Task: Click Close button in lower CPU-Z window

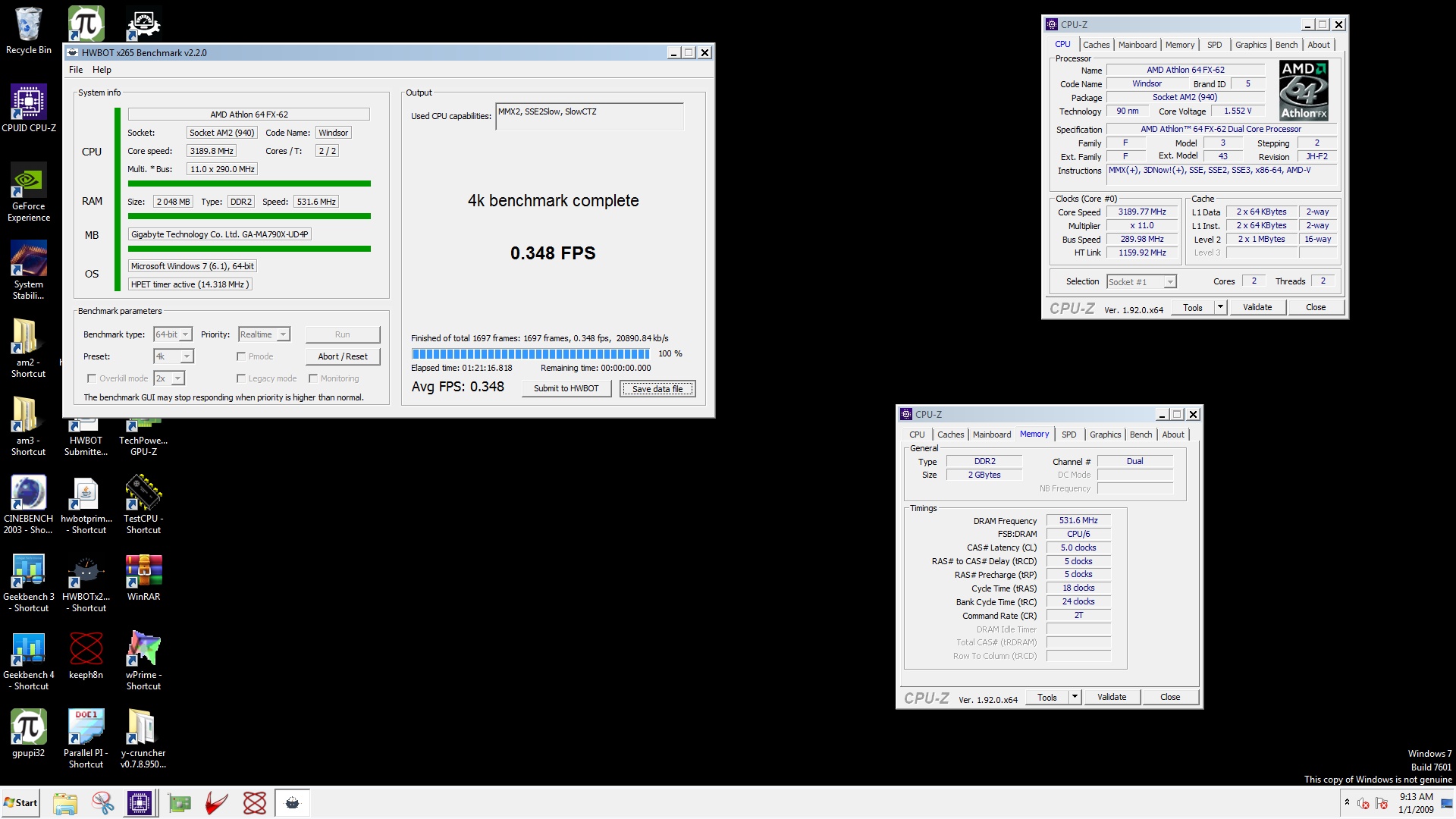Action: 1170,697
